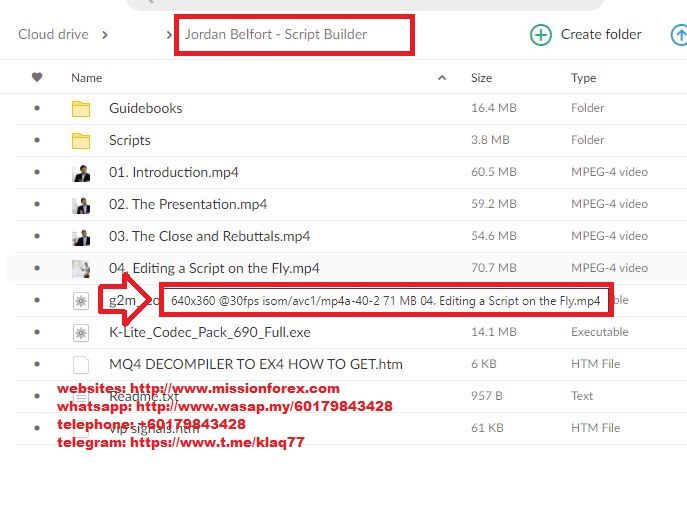Click favourite dot for 03. The Close row
The width and height of the screenshot is (687, 514).
[37, 236]
